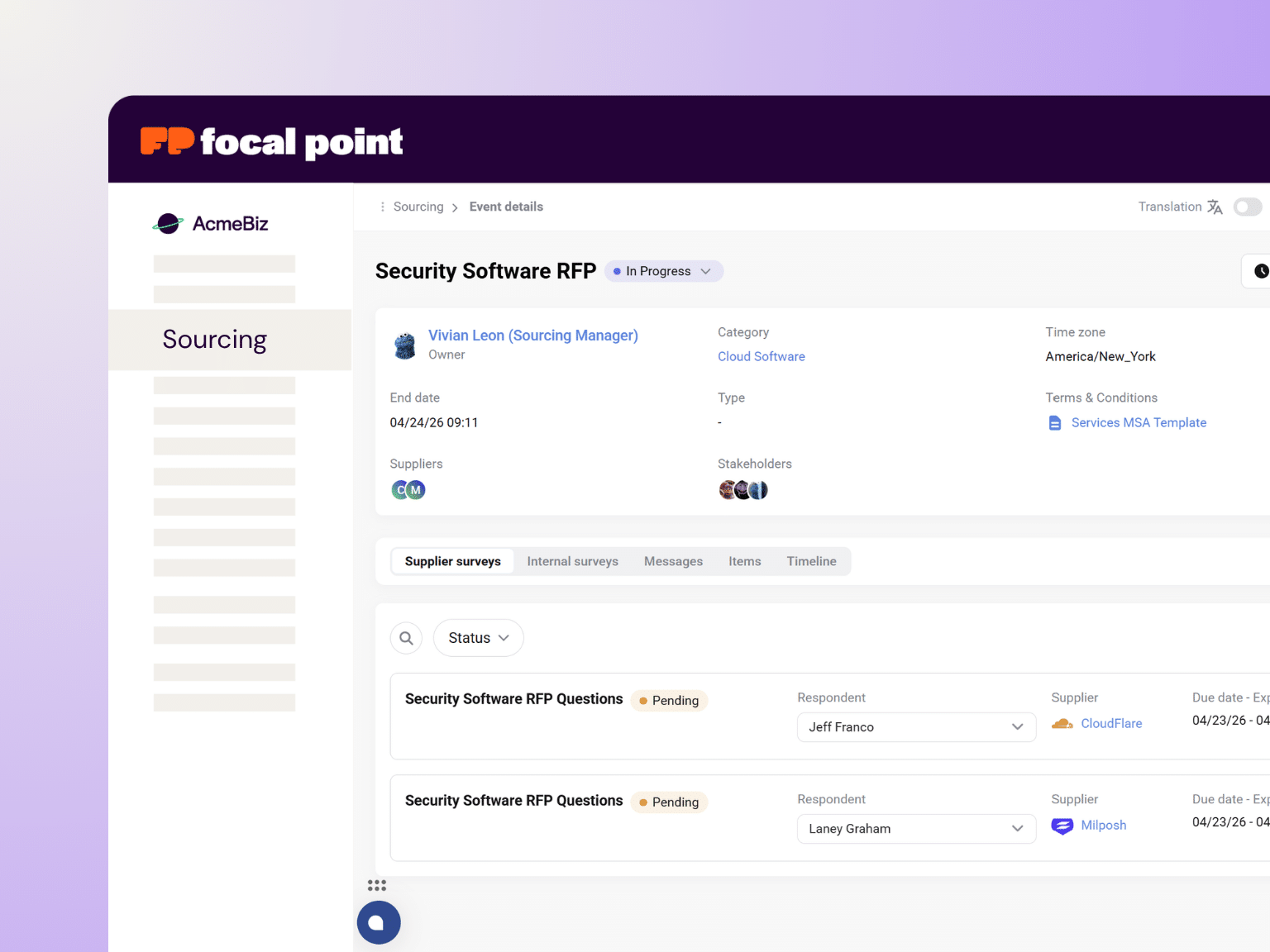The height and width of the screenshot is (952, 1270).
Task: Click the CloudFlare supplier logo
Action: tap(1062, 723)
